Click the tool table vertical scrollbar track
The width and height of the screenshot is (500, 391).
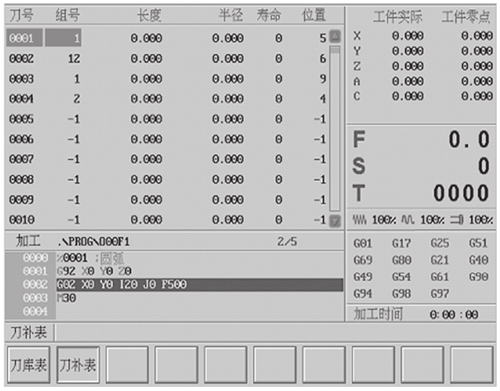click(x=335, y=129)
